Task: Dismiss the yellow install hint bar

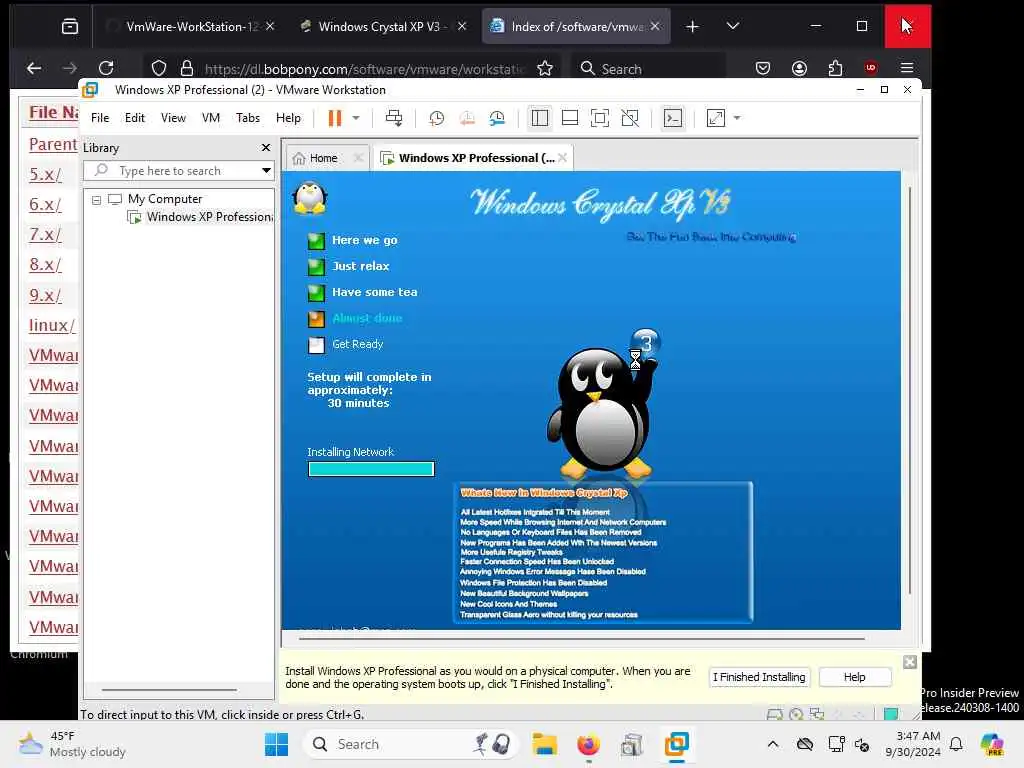Action: tap(910, 662)
